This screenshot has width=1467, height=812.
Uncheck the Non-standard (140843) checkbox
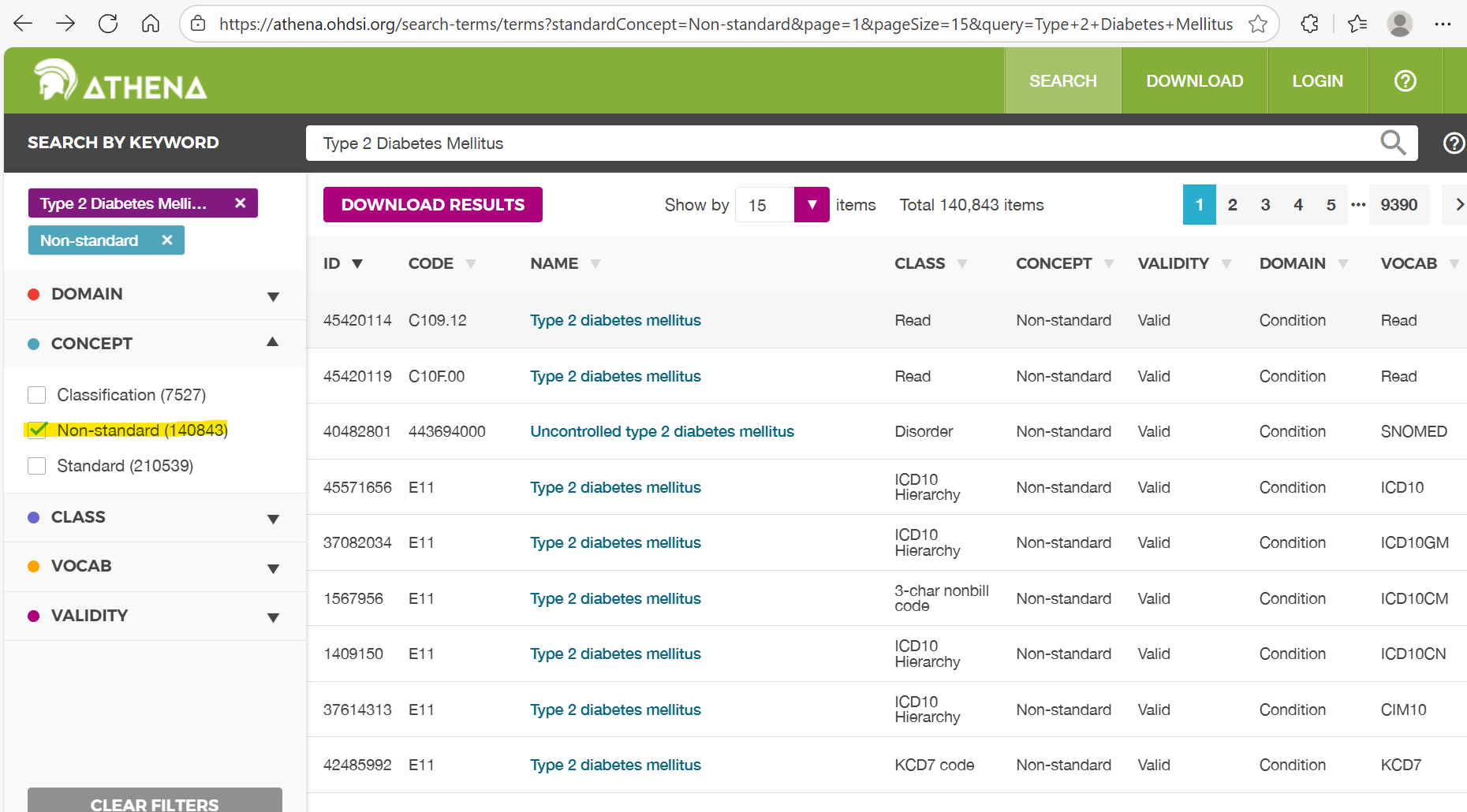37,430
